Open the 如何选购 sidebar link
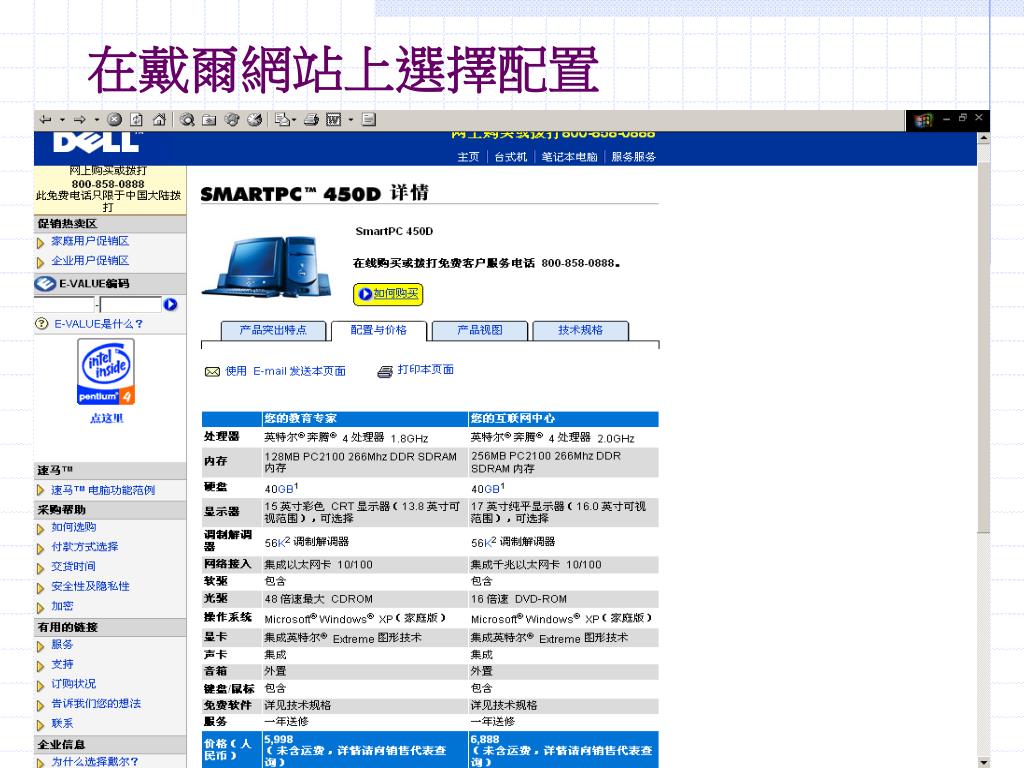Viewport: 1024px width, 768px height. [x=74, y=527]
